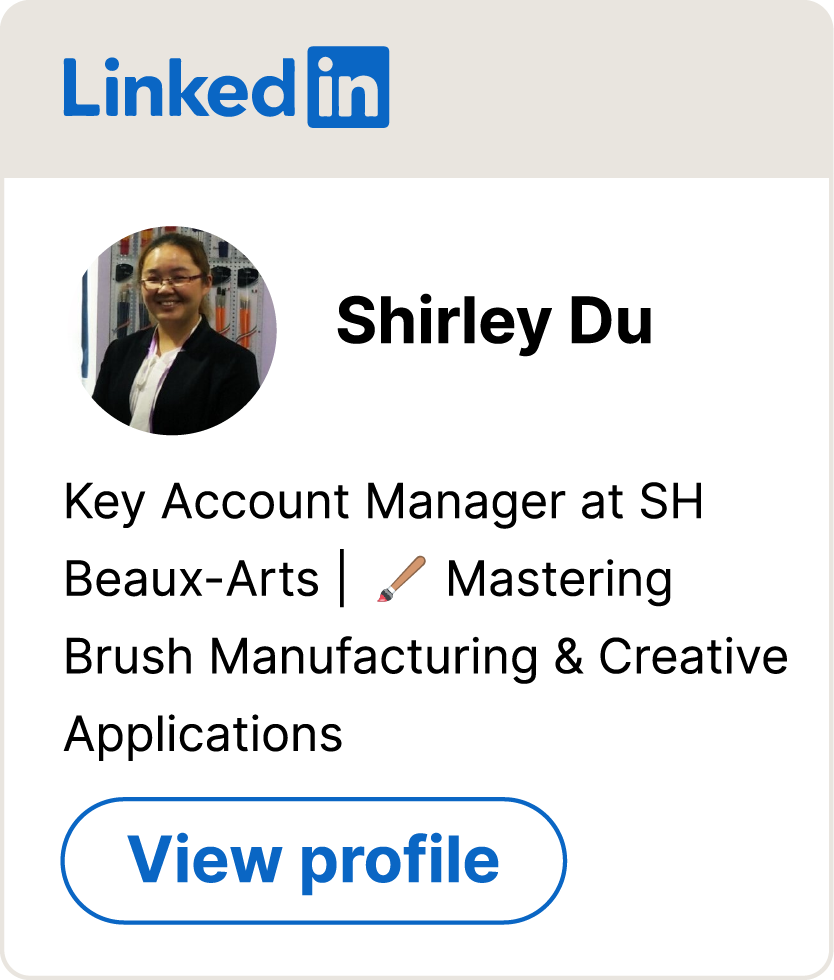
Task: Click the word "Applications" in the headline
Action: (203, 735)
